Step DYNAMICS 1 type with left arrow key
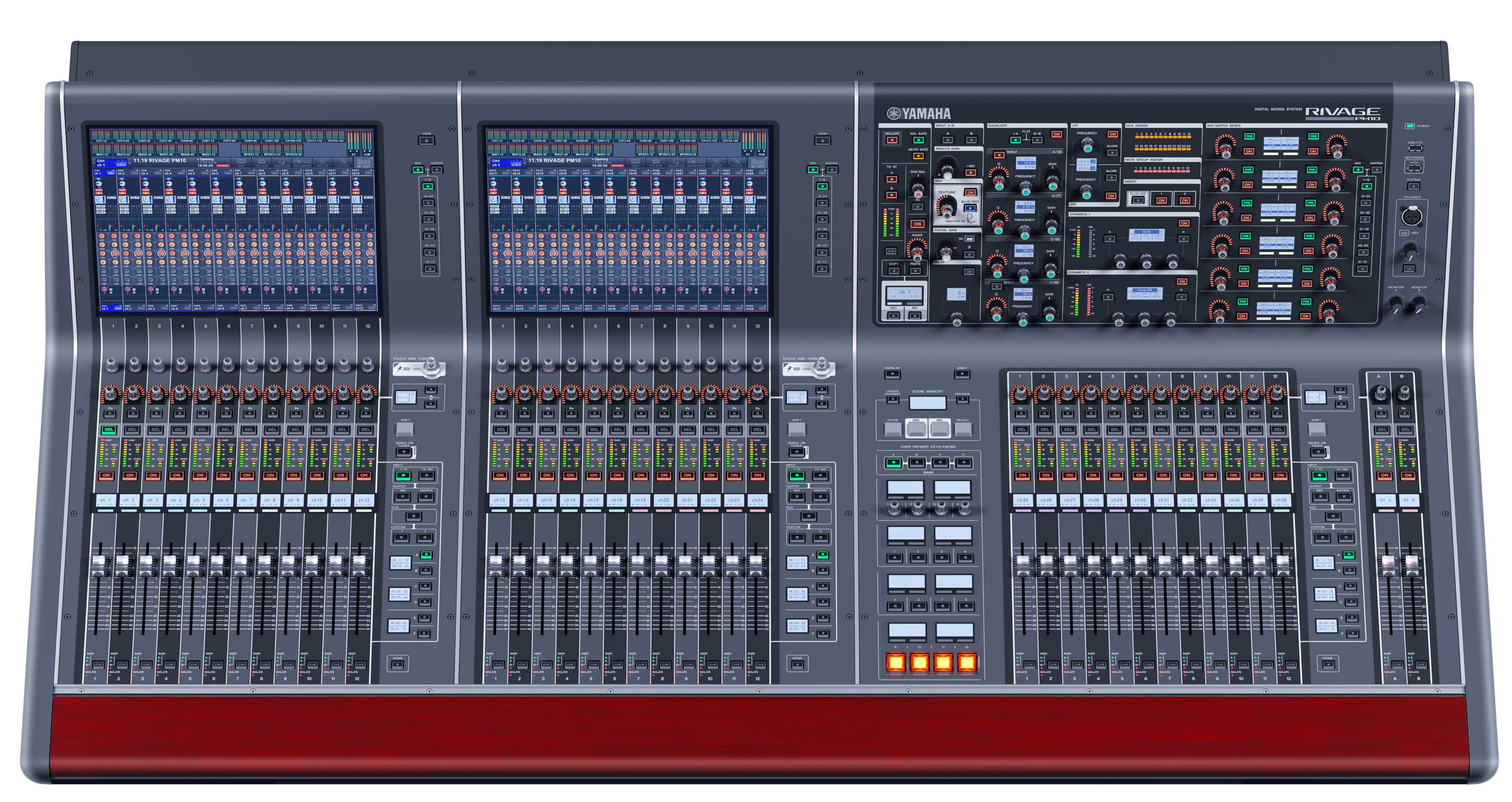Screen dimensions: 1512x802 point(1110,239)
